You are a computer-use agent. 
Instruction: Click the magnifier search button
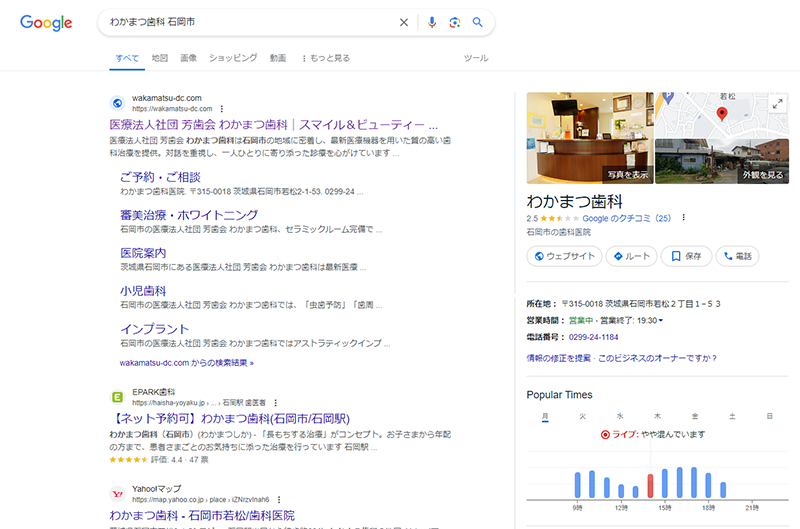tap(478, 22)
